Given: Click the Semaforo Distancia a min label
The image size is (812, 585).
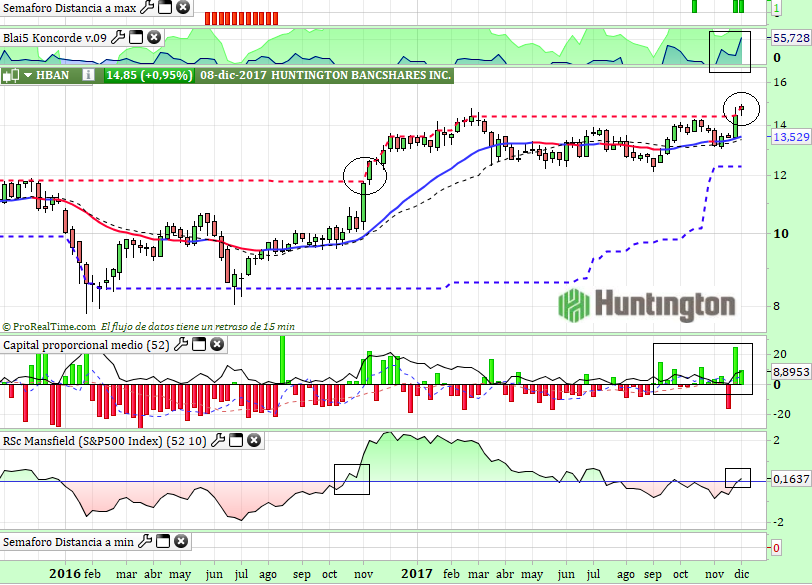Looking at the screenshot, I should pos(68,542).
